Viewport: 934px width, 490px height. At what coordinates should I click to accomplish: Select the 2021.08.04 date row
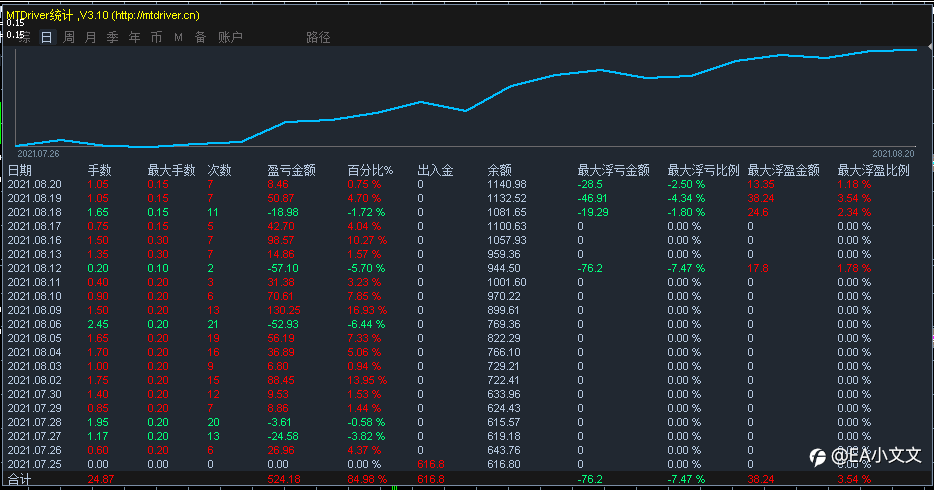tap(35, 352)
